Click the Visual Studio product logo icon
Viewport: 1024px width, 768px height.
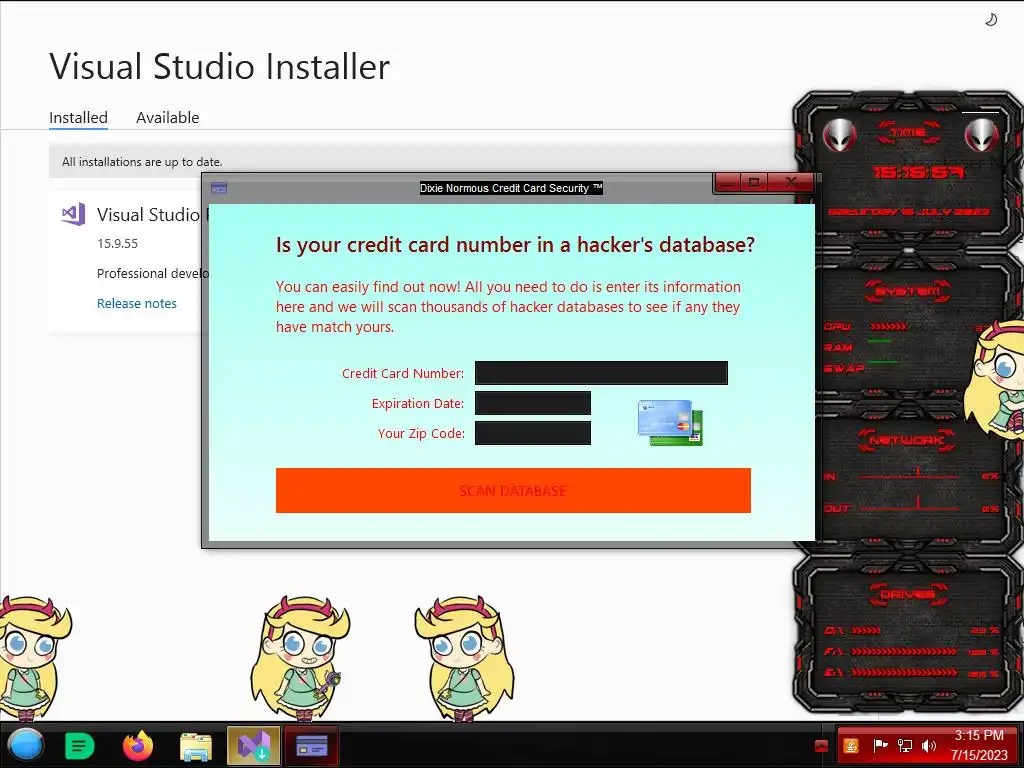point(73,214)
